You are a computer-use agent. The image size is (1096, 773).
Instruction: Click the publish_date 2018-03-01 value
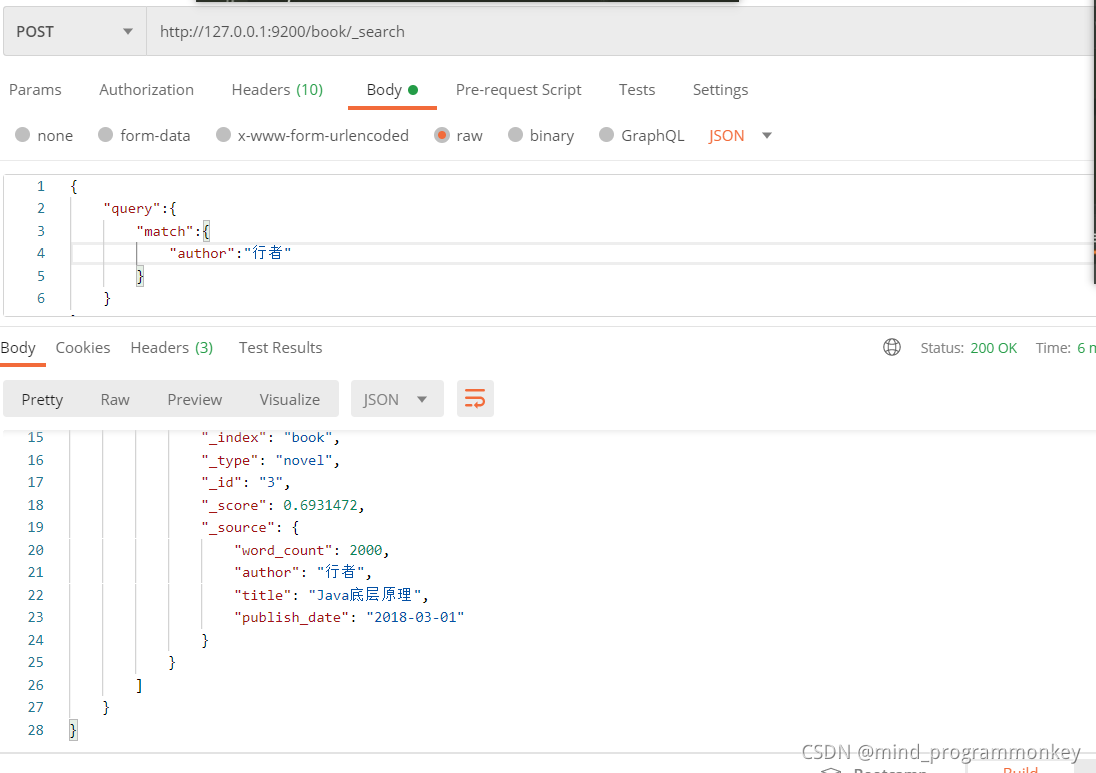pos(415,617)
